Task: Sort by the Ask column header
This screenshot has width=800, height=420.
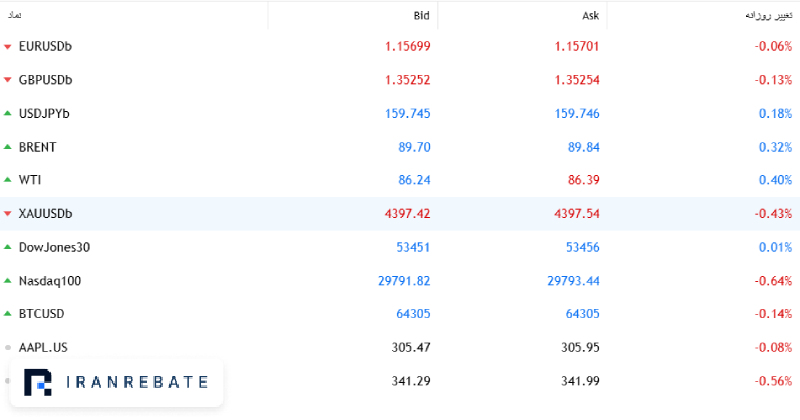Action: tap(591, 16)
